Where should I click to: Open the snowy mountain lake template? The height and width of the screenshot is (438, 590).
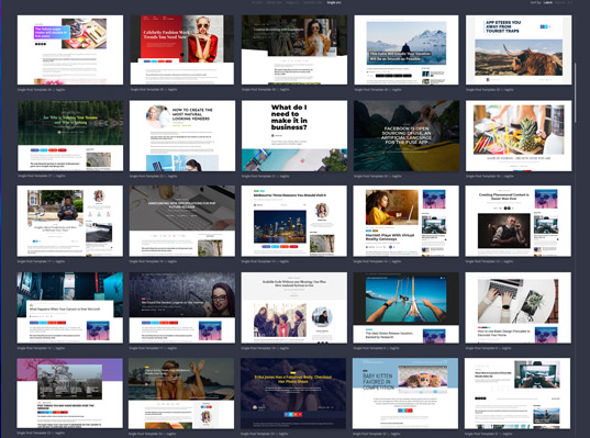(406, 50)
